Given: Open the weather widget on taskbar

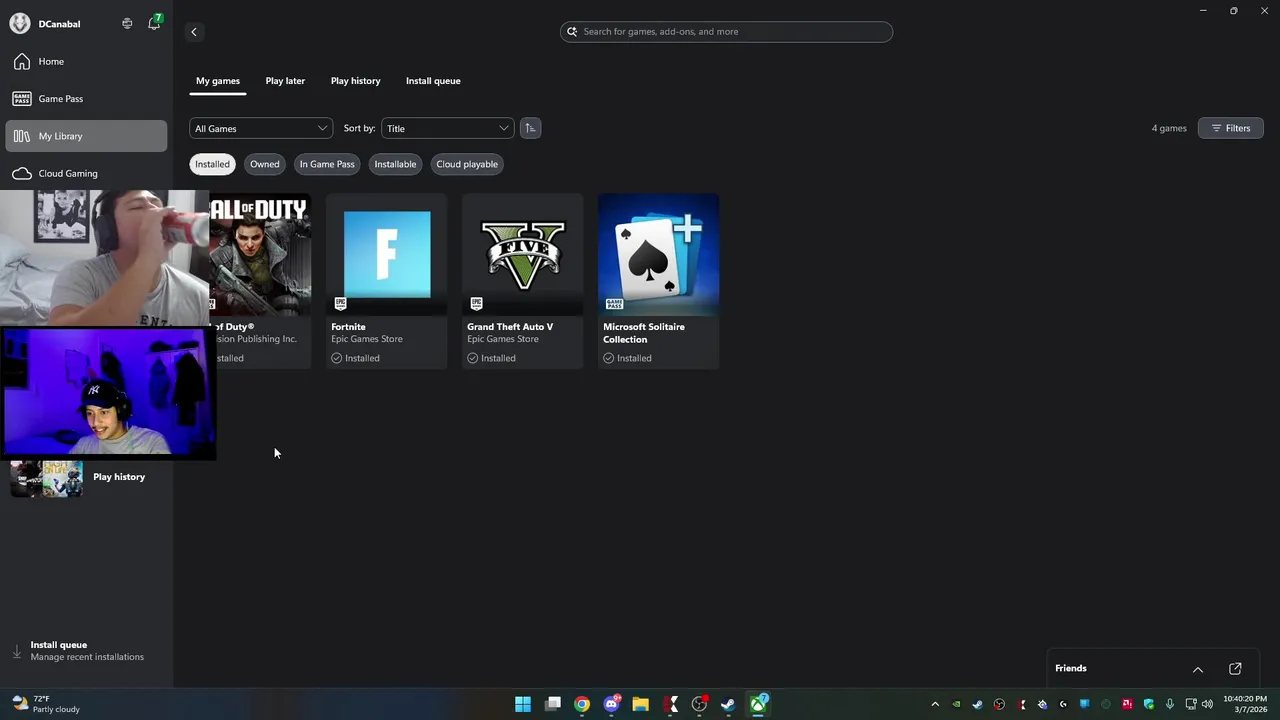Looking at the screenshot, I should tap(46, 704).
